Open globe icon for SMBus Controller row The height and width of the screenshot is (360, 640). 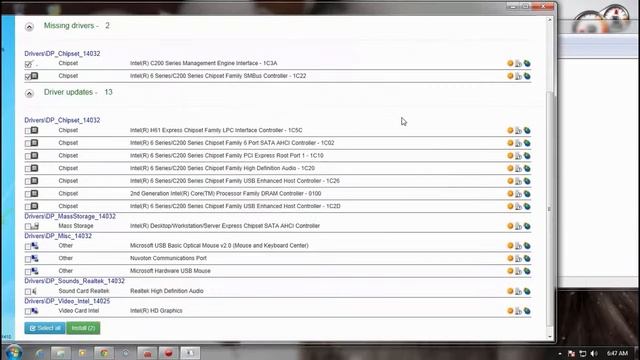[x=527, y=76]
